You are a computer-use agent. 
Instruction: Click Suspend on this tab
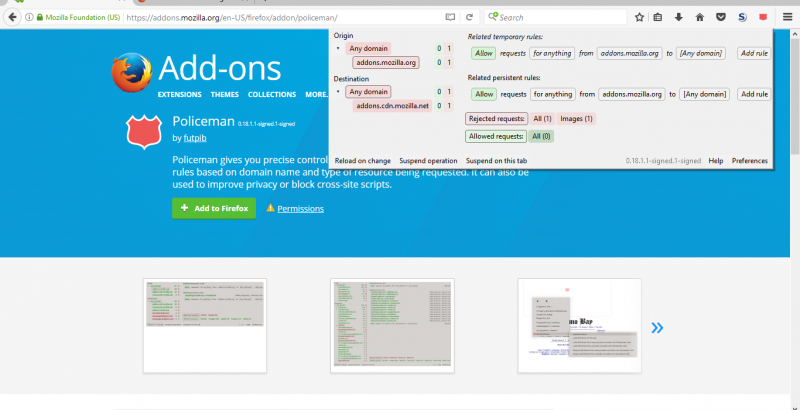(x=496, y=161)
